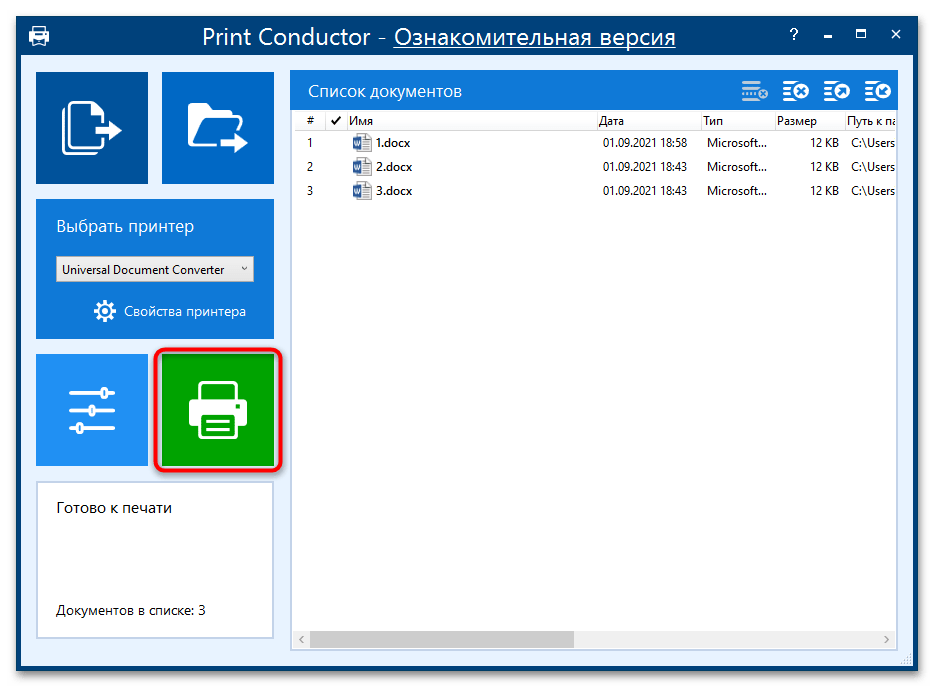Sort by the Имя column header
This screenshot has height=687, width=934.
click(471, 121)
